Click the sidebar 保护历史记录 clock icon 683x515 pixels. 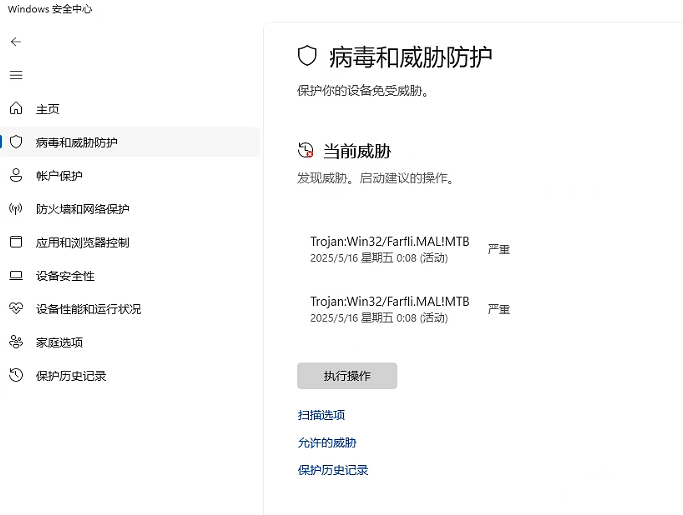(16, 376)
